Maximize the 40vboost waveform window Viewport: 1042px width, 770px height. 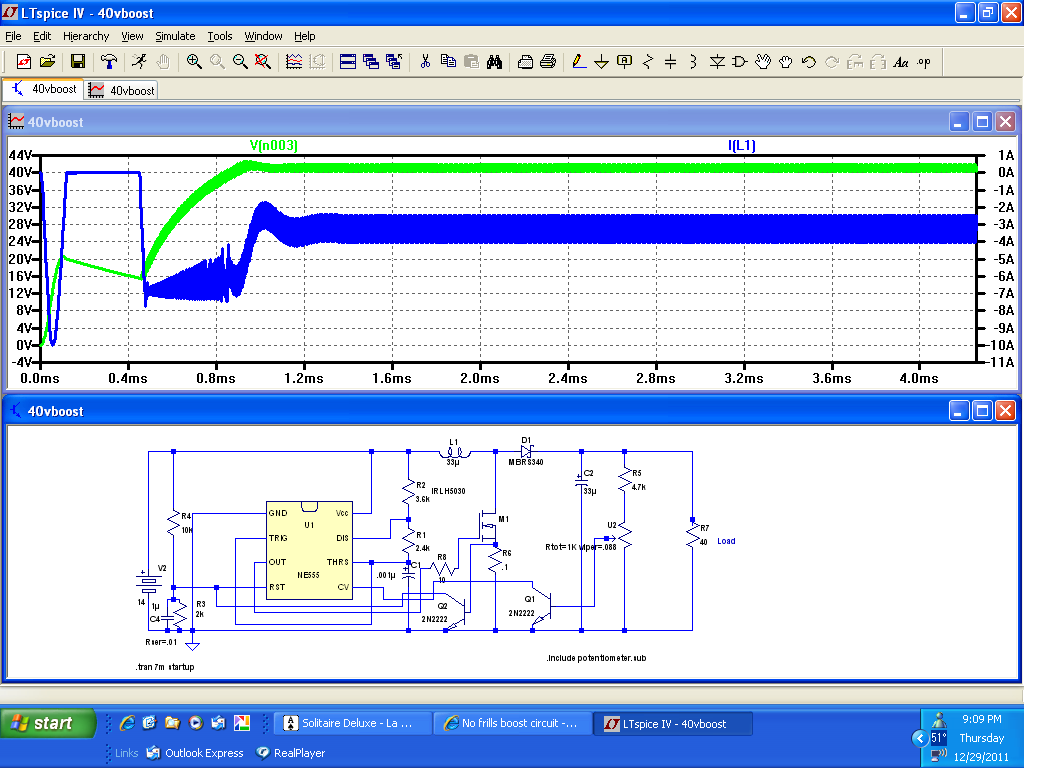(x=982, y=122)
